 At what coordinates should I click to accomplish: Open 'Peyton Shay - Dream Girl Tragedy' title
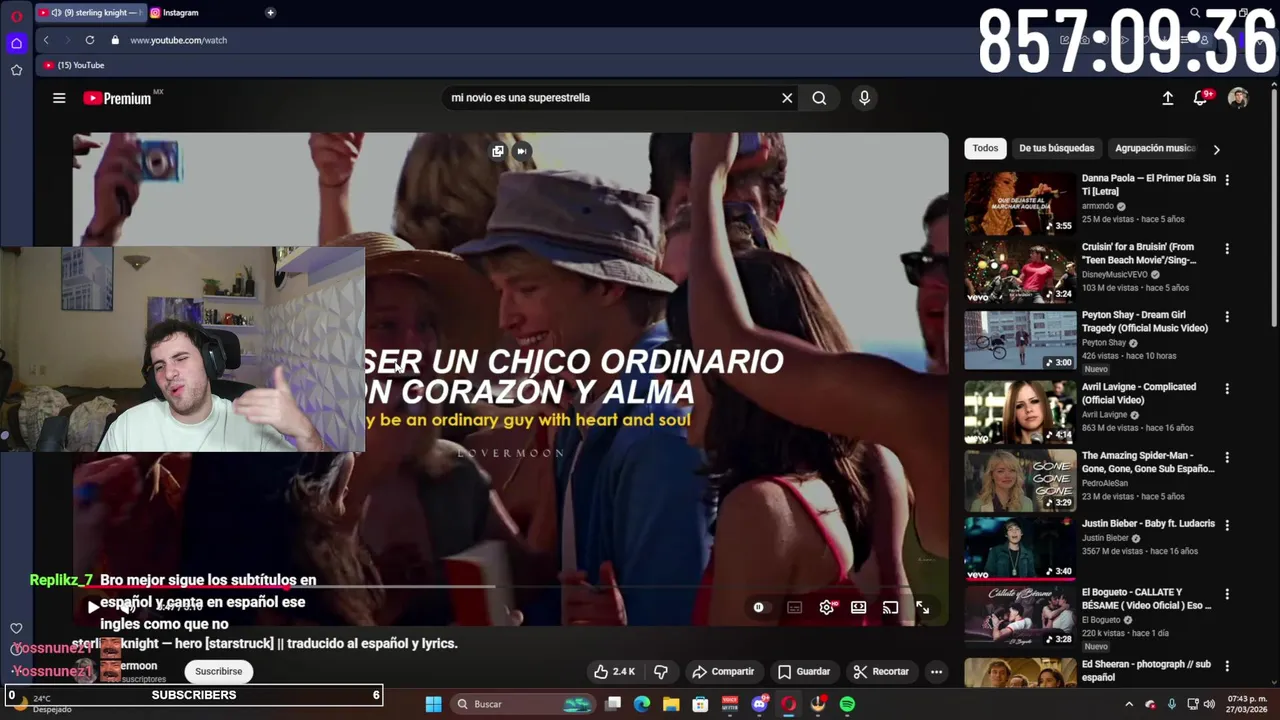pos(1145,321)
